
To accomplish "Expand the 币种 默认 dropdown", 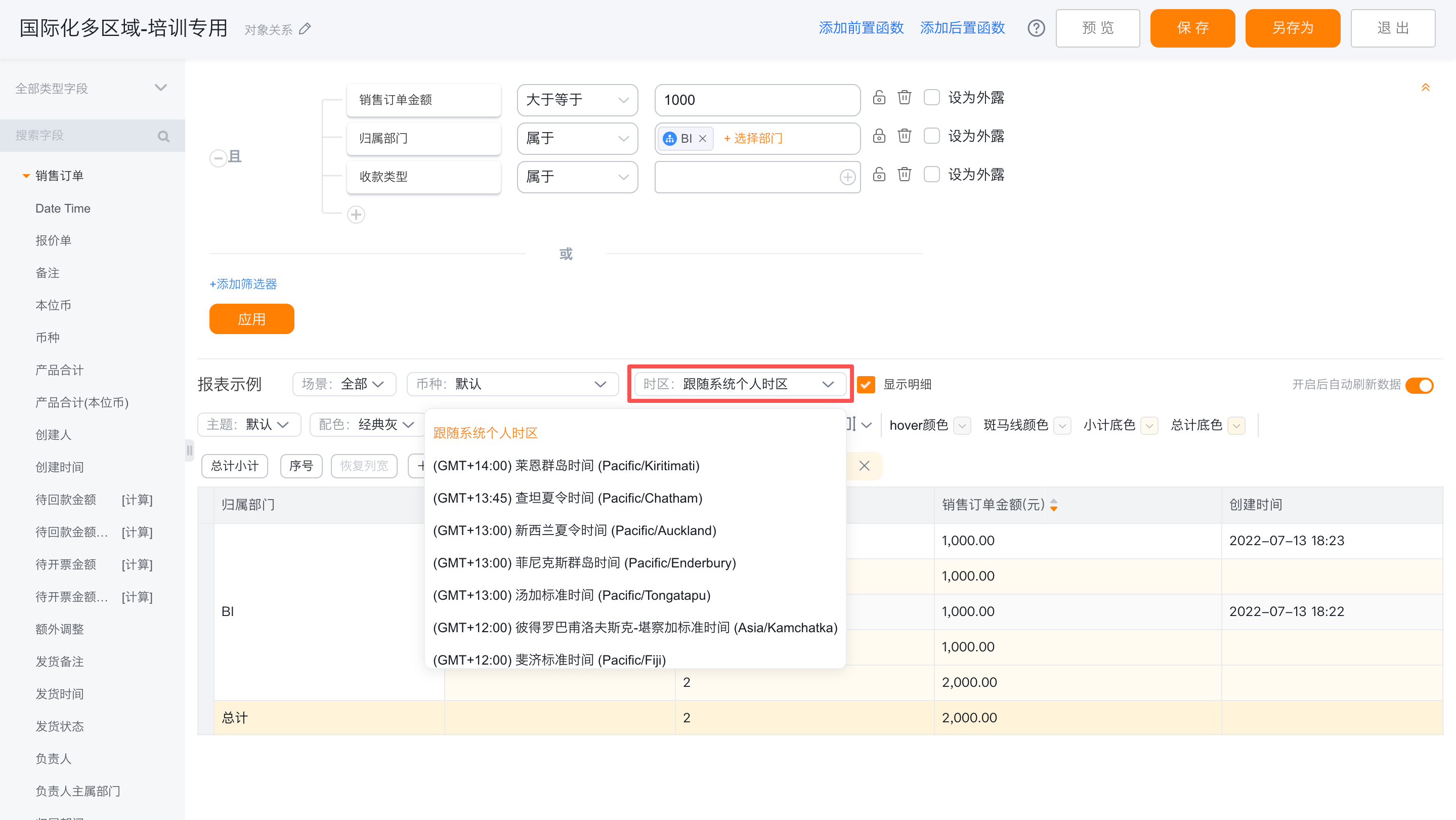I will pos(512,385).
